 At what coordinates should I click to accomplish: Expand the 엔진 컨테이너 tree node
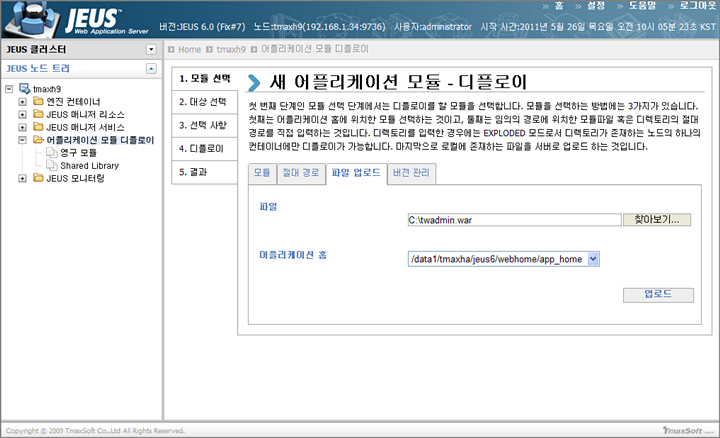pos(22,101)
